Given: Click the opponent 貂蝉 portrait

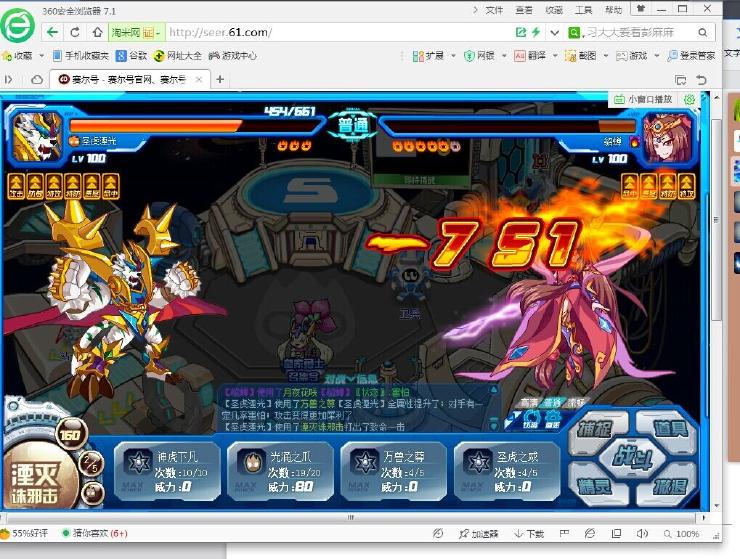Looking at the screenshot, I should click(668, 137).
